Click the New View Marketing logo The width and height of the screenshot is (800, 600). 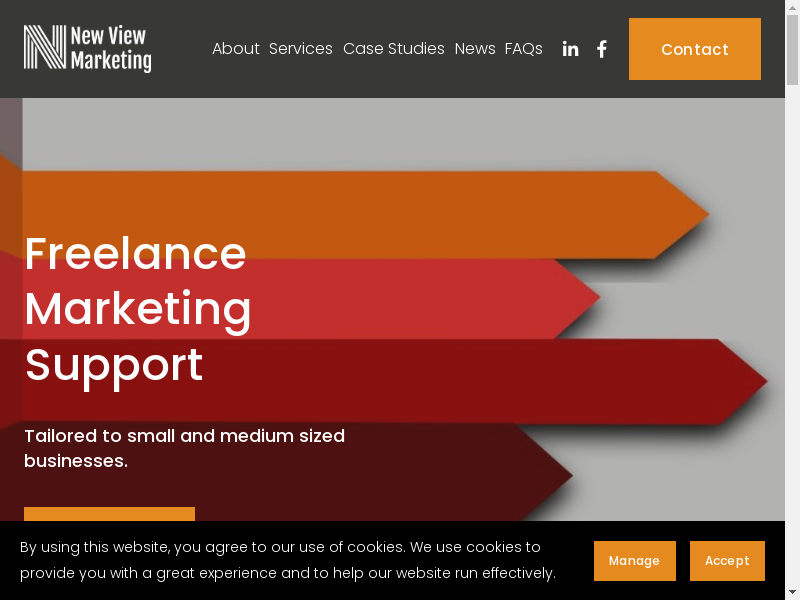88,49
